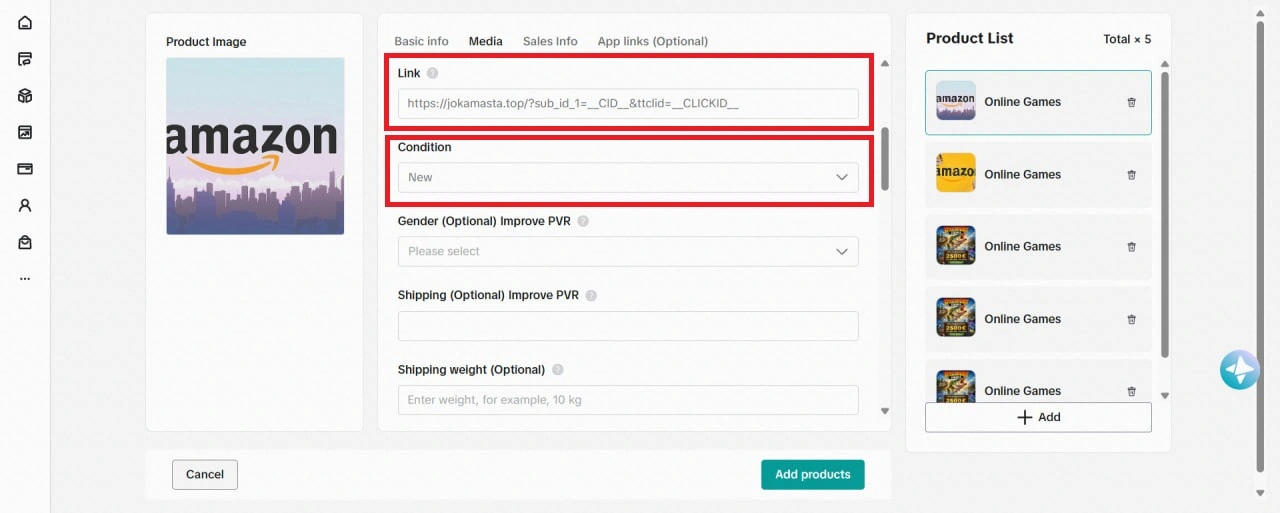Select the amazon skyline thumbnail in Product List
The width and height of the screenshot is (1280, 513).
pos(955,101)
